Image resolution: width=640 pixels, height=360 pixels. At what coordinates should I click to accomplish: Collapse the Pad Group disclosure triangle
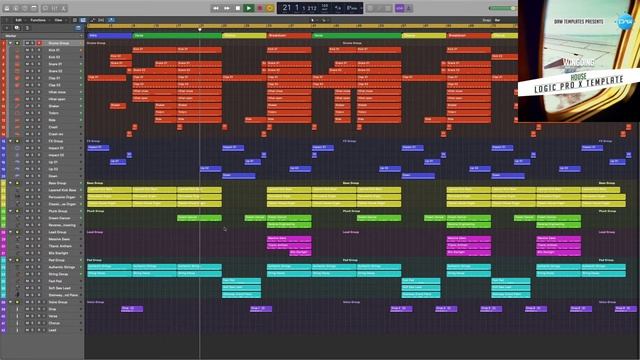tap(10, 260)
